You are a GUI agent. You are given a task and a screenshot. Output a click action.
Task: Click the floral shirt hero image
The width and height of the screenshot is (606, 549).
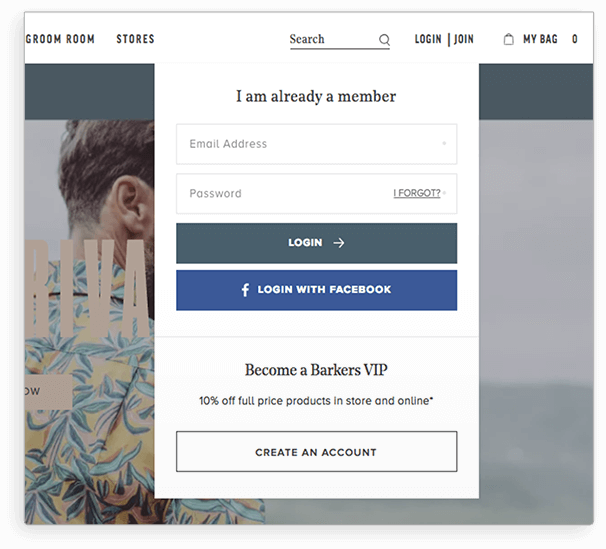tap(89, 321)
